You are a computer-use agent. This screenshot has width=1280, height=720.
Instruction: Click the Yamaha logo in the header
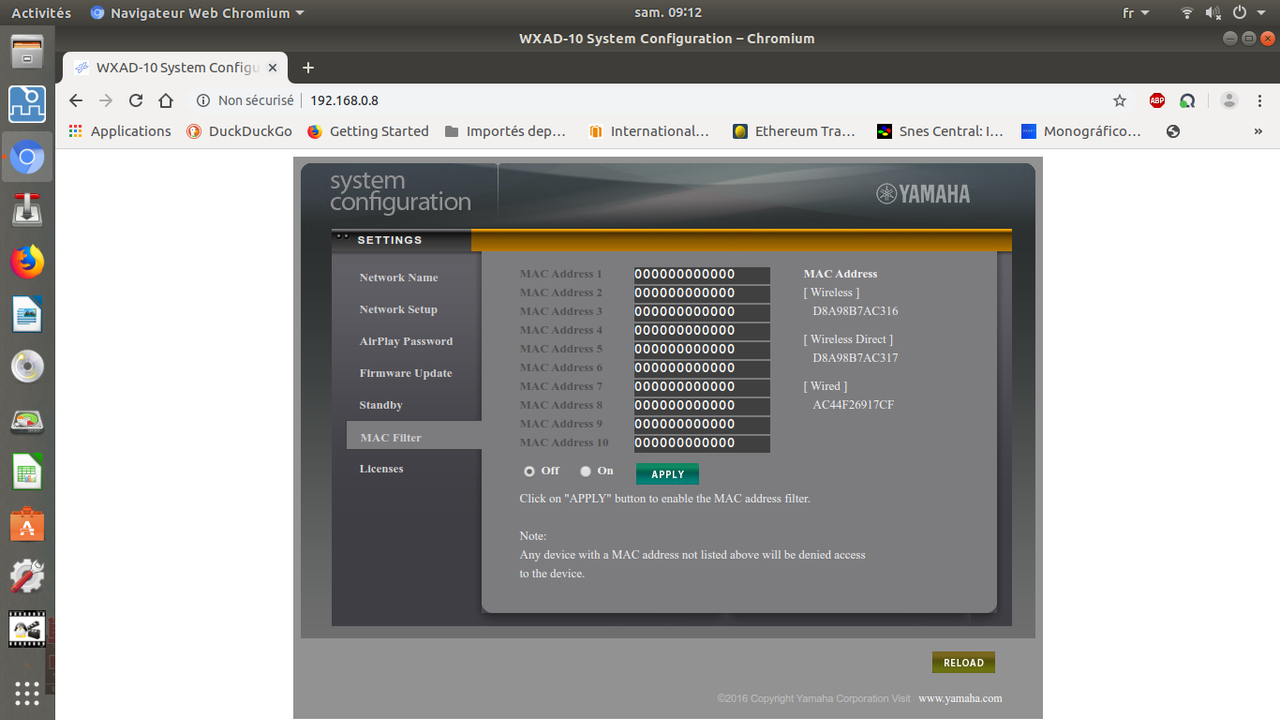coord(923,194)
